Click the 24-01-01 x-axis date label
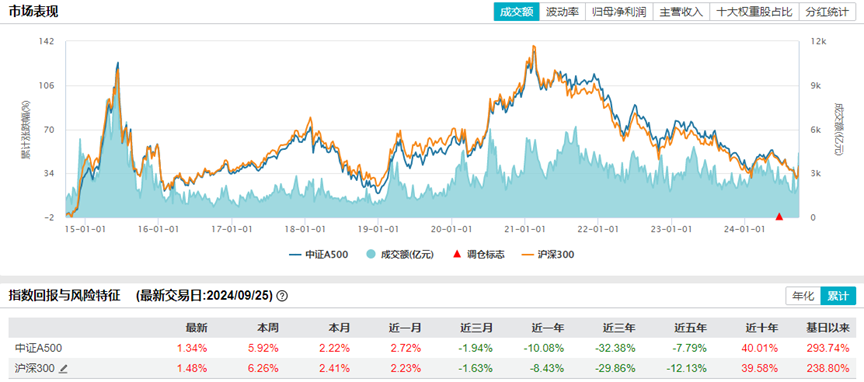The width and height of the screenshot is (864, 382). coord(745,228)
